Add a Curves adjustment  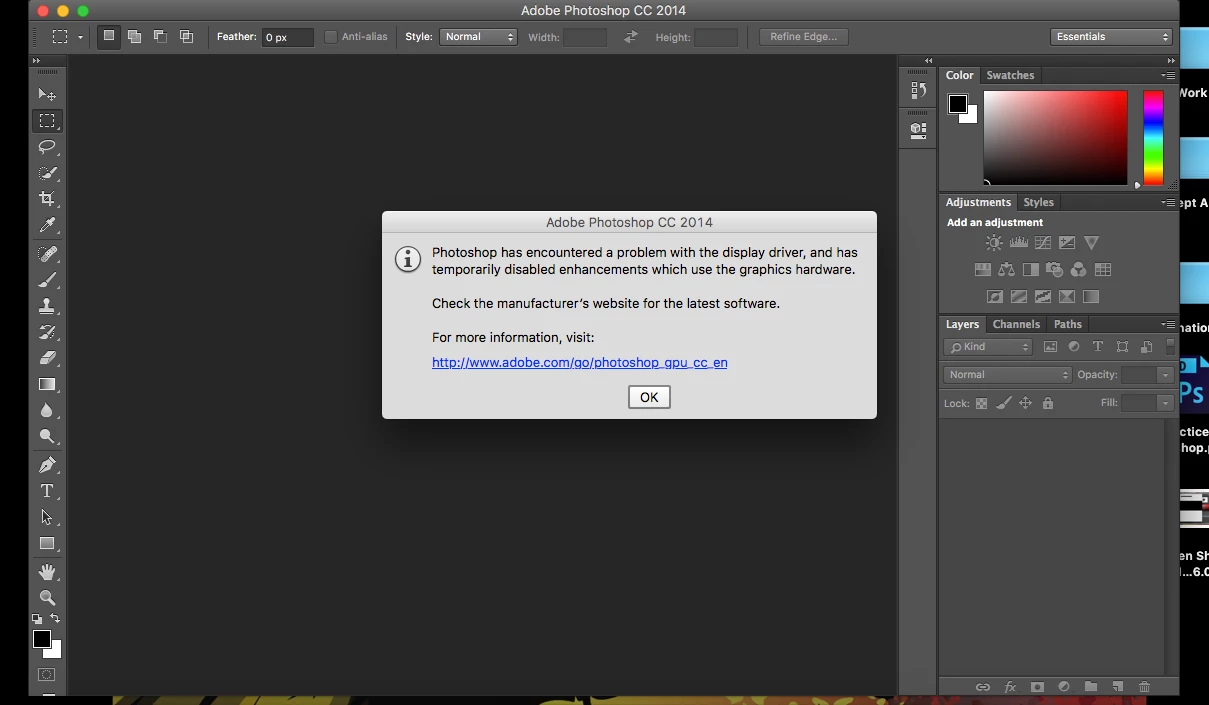pyautogui.click(x=1043, y=243)
